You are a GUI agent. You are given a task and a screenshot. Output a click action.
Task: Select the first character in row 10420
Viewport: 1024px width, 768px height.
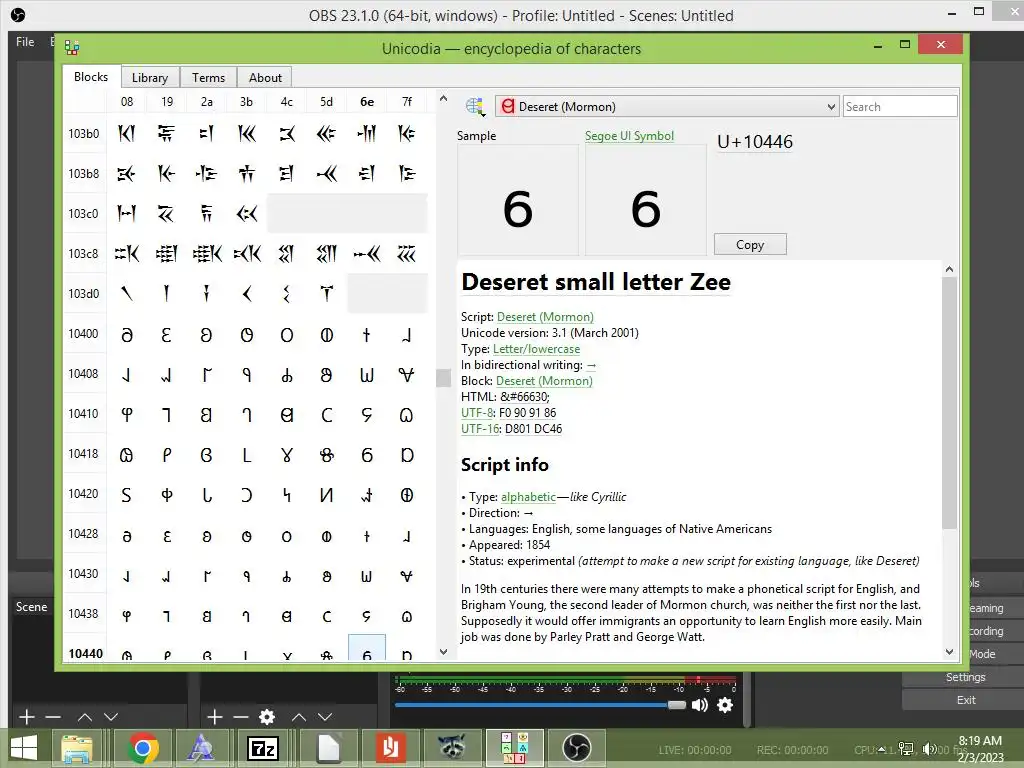127,494
